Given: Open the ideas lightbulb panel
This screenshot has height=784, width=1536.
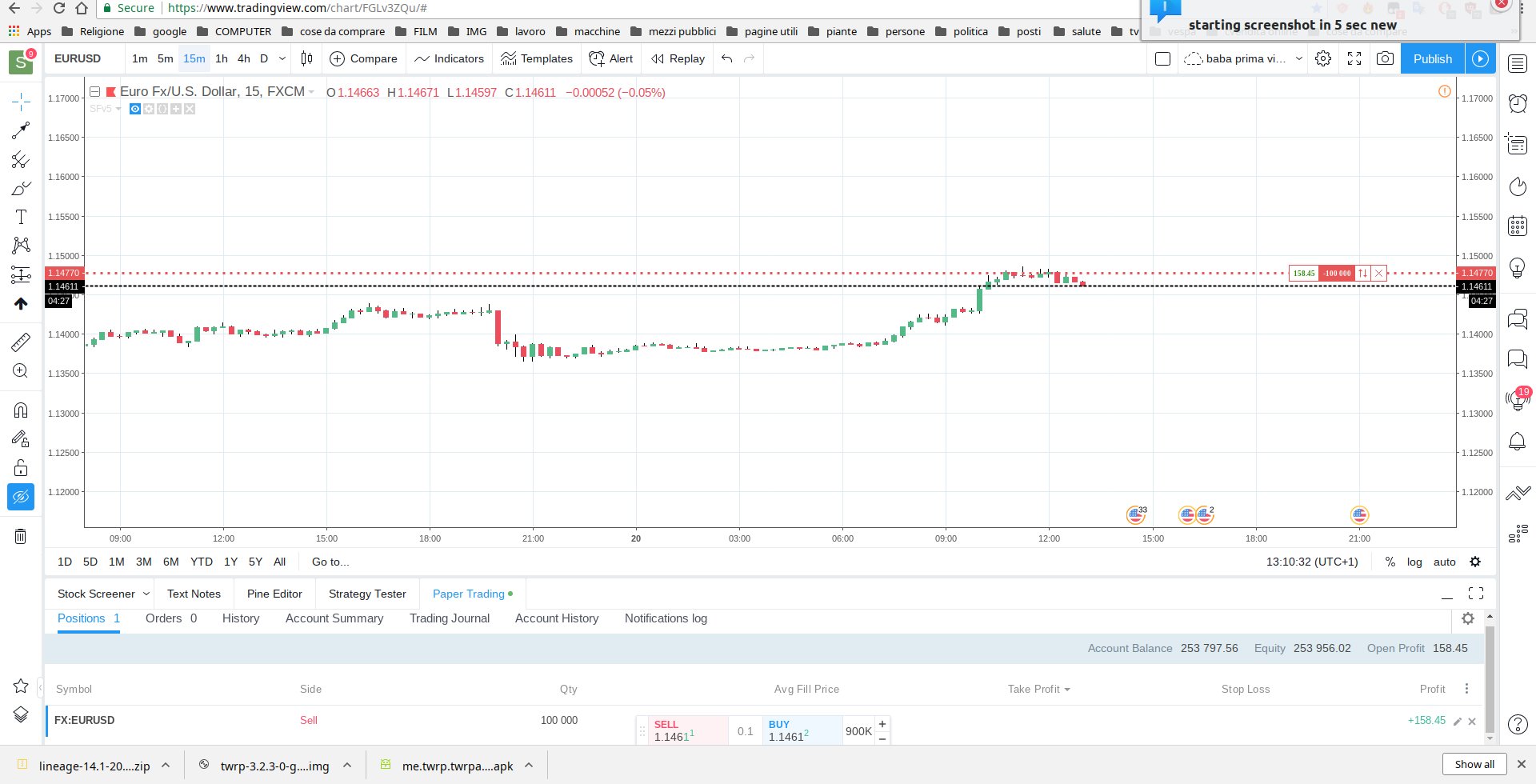Looking at the screenshot, I should coord(1518,267).
